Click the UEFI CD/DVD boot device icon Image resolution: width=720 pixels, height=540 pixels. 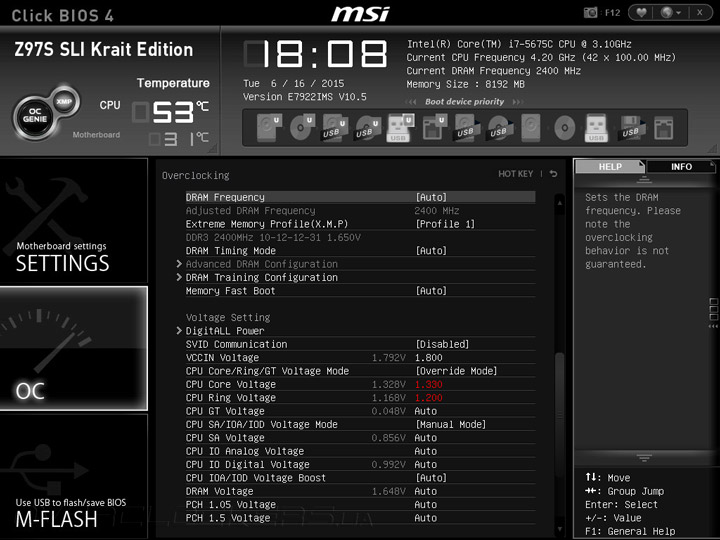[x=302, y=127]
